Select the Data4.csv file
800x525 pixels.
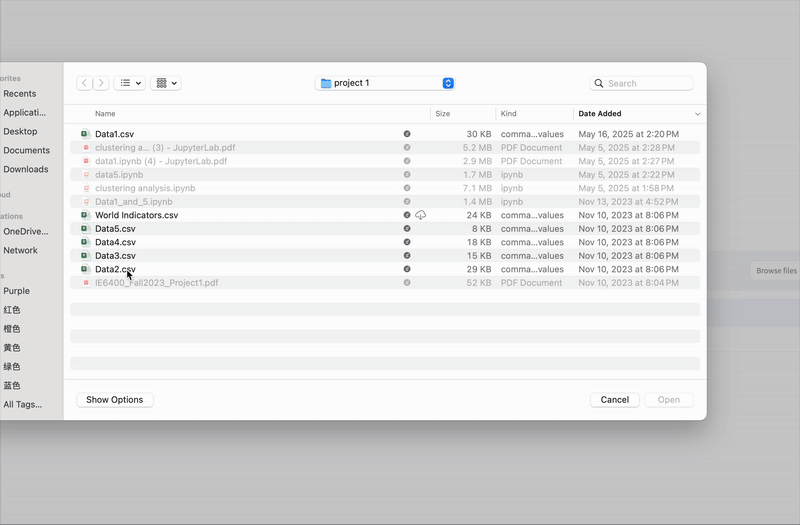385,242
